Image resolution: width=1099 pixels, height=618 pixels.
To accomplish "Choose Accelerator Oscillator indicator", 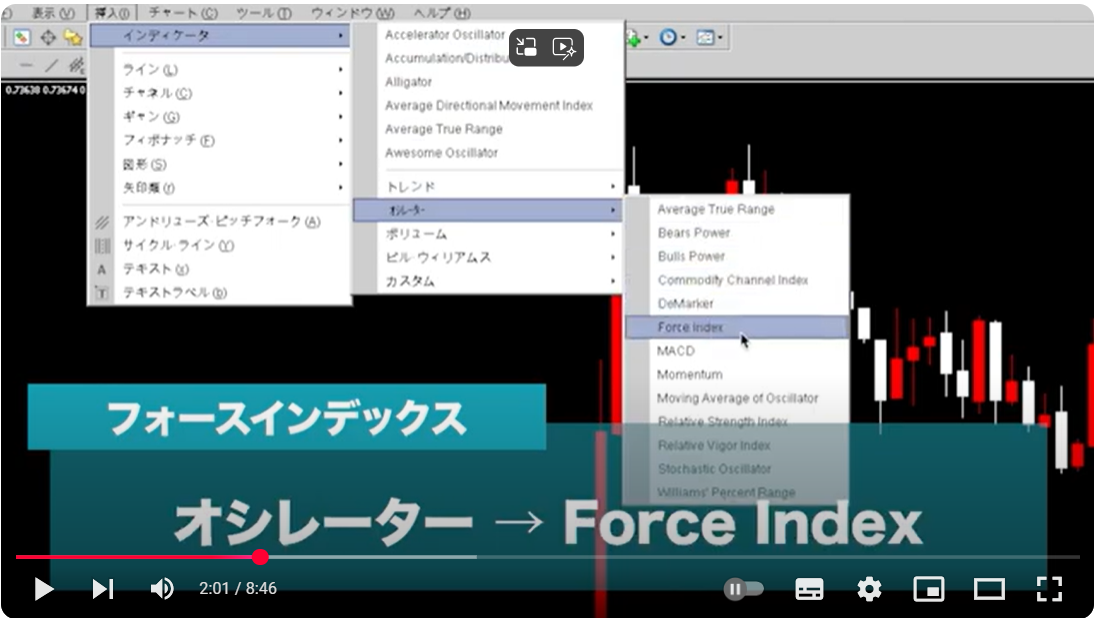I will (445, 34).
